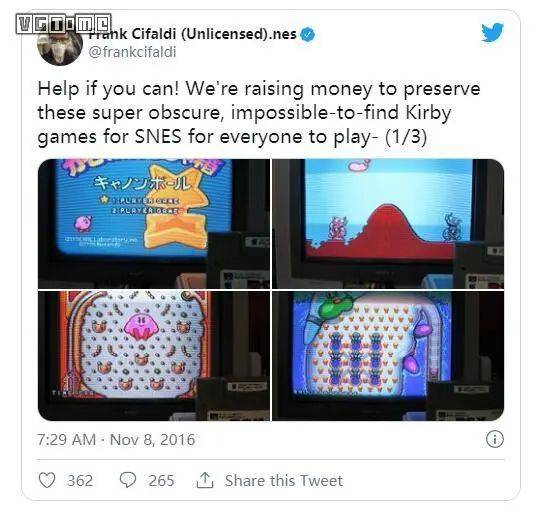540x518 pixels.
Task: Click Share this Tweet
Action: [284, 480]
